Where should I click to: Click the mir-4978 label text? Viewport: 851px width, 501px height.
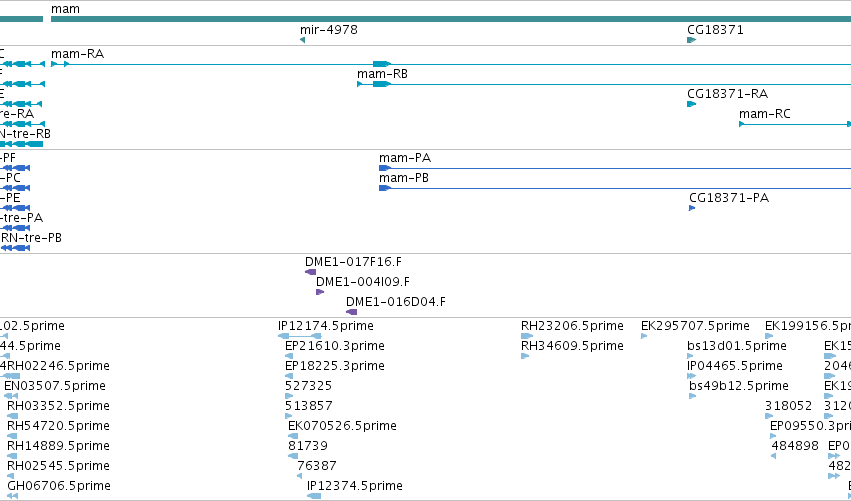click(329, 30)
